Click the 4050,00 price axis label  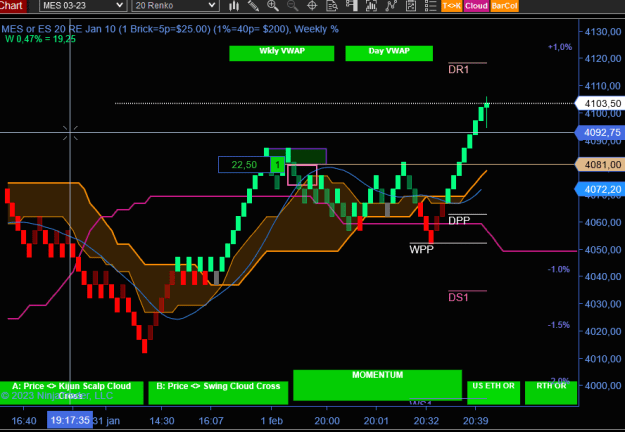pos(603,250)
